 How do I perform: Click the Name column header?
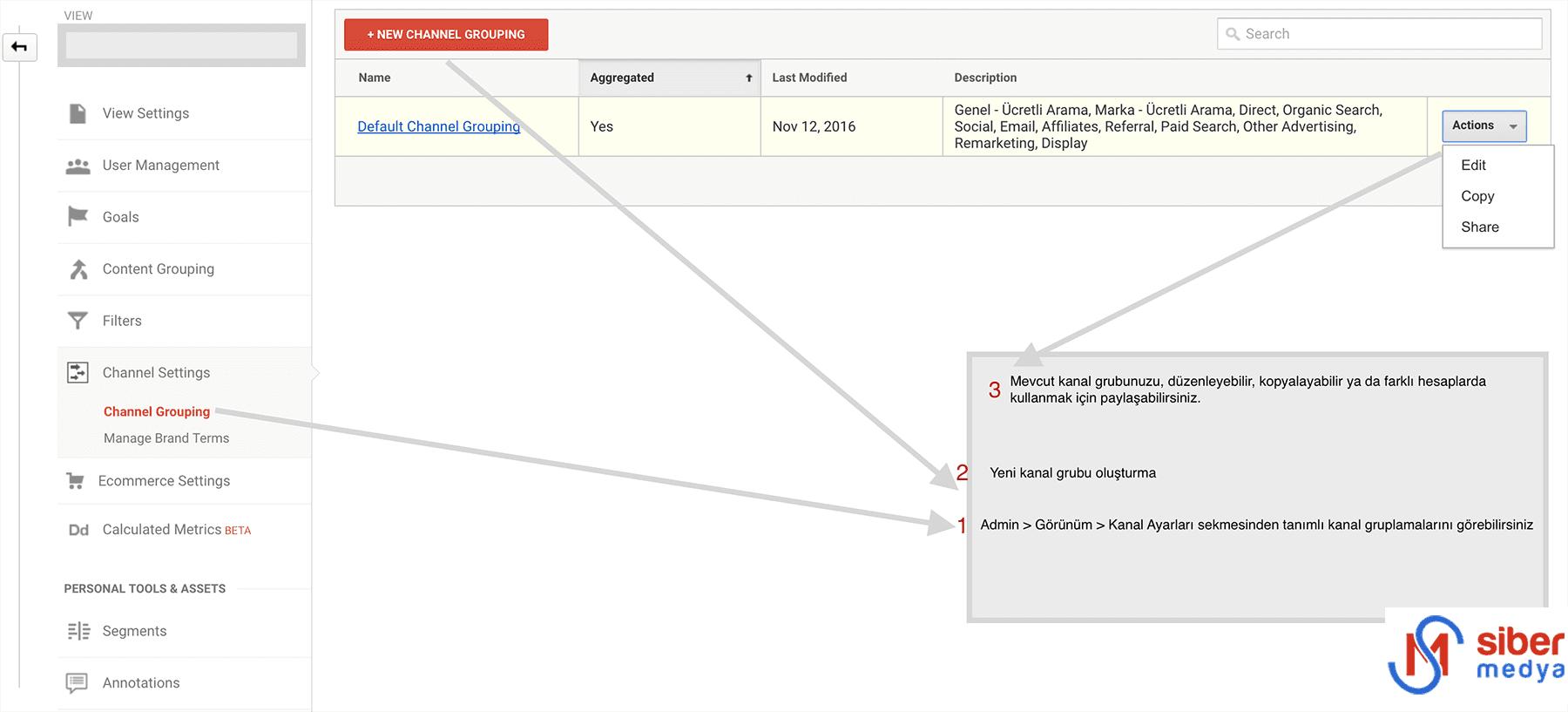[375, 78]
